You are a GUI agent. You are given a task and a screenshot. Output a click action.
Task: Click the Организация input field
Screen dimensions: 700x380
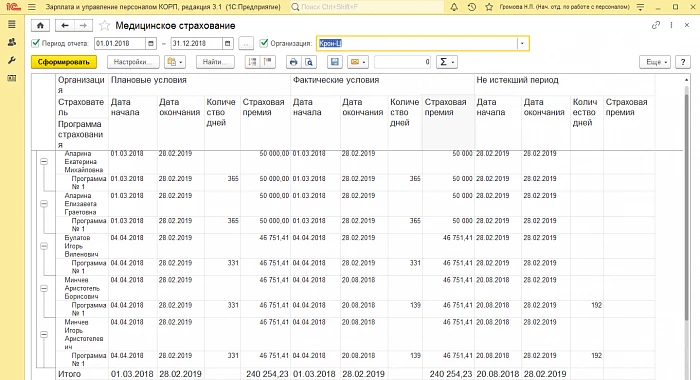(x=417, y=43)
